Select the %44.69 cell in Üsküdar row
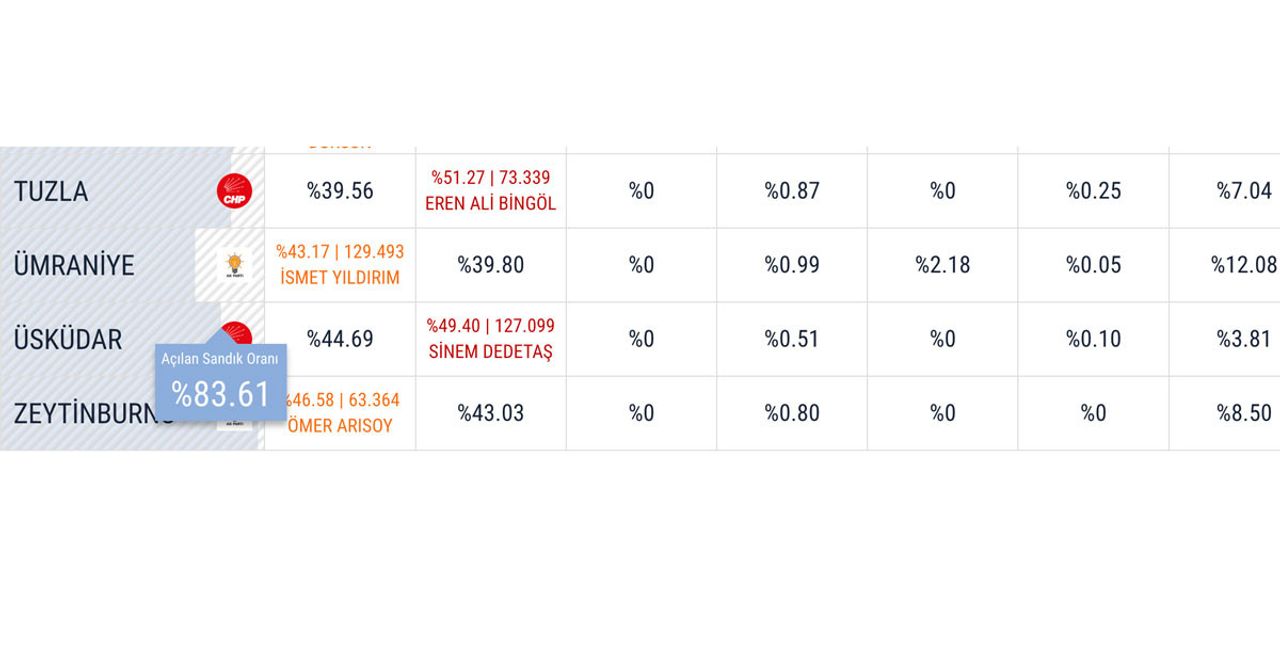This screenshot has height=670, width=1280. point(340,339)
